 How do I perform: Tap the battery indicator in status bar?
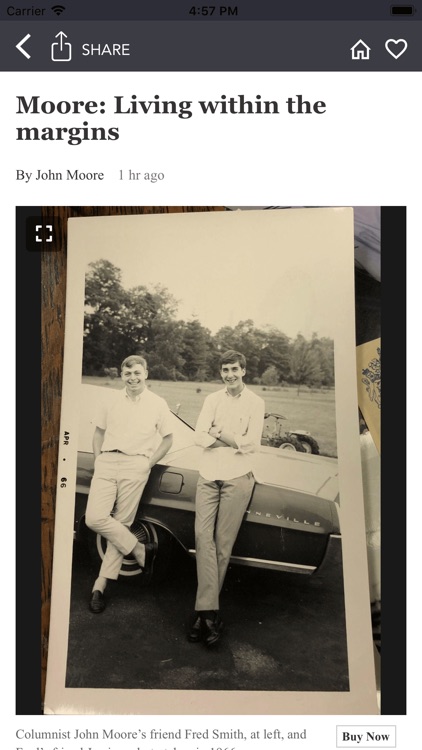[x=402, y=11]
